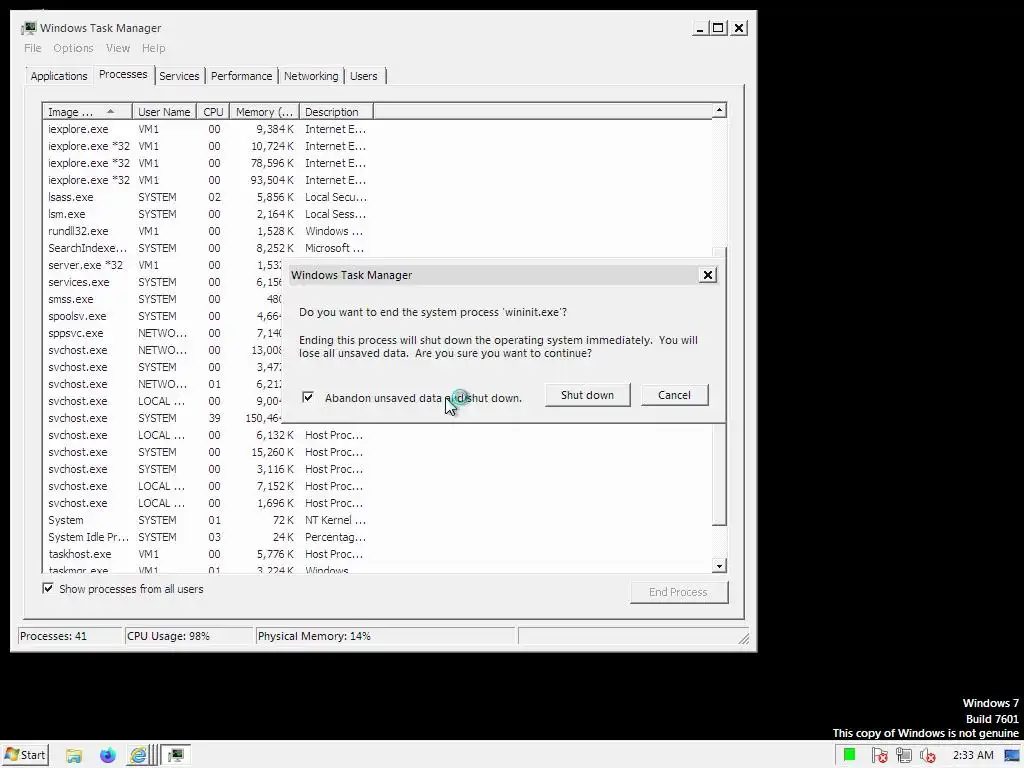Click the muted volume tray icon
1024x768 pixels.
pyautogui.click(x=927, y=756)
